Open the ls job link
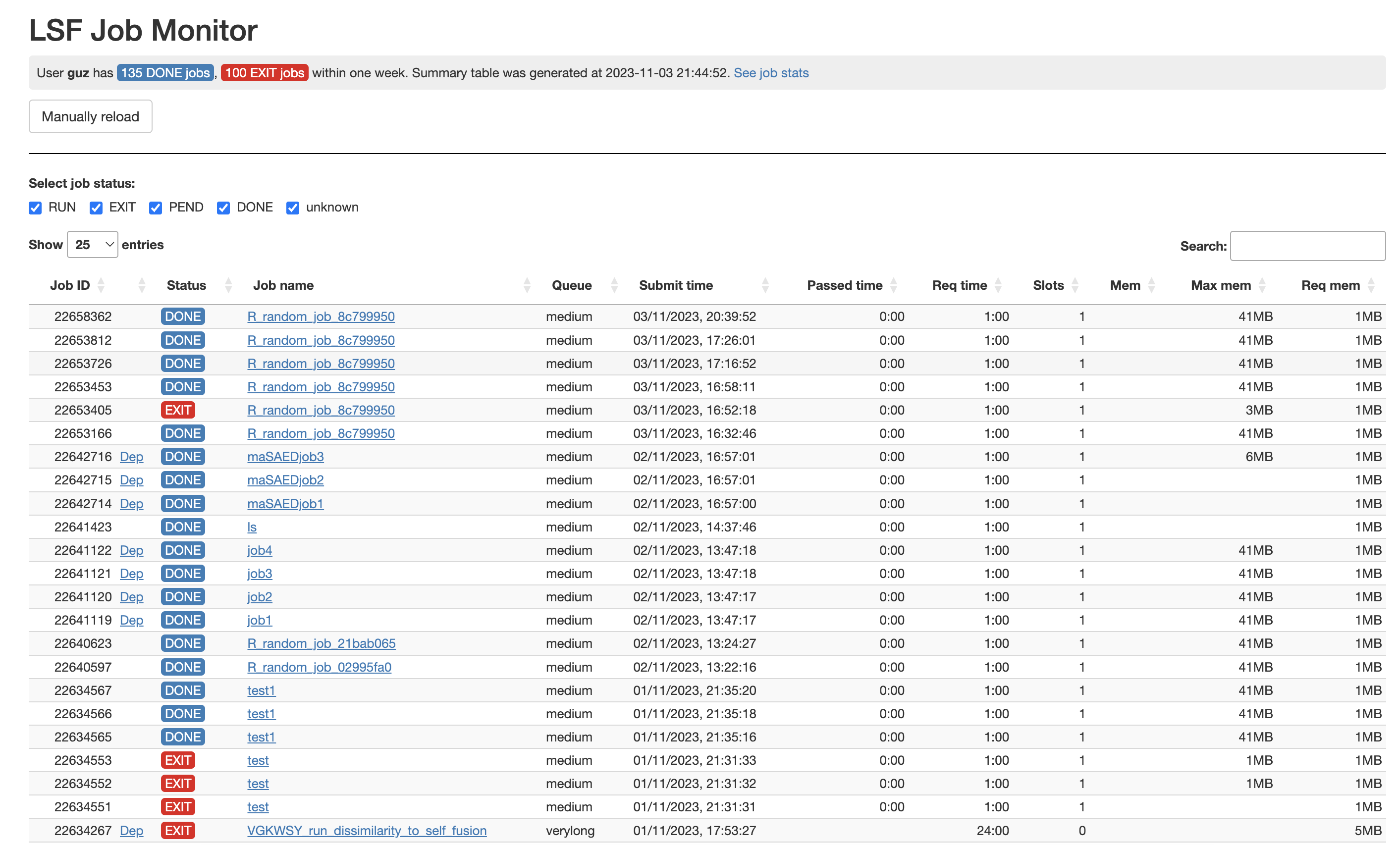 coord(252,528)
